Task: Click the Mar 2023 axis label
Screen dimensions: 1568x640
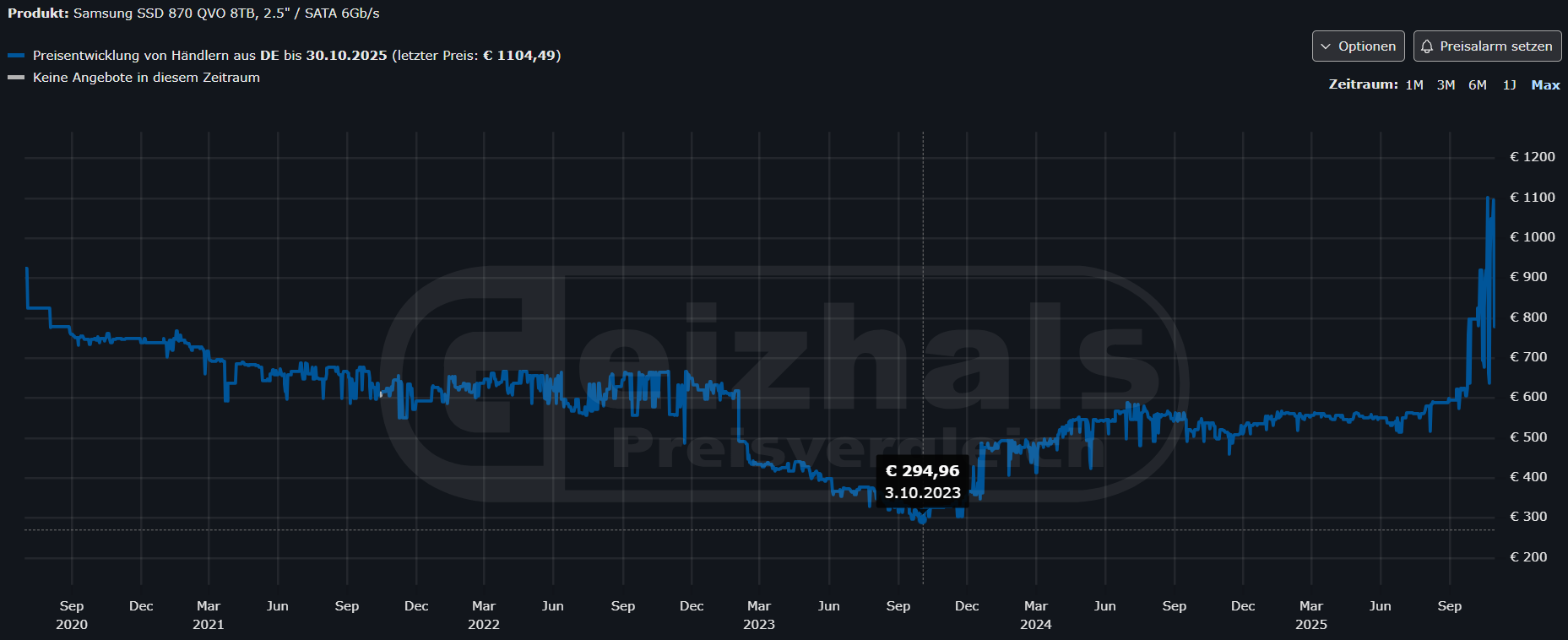Action: (x=759, y=616)
